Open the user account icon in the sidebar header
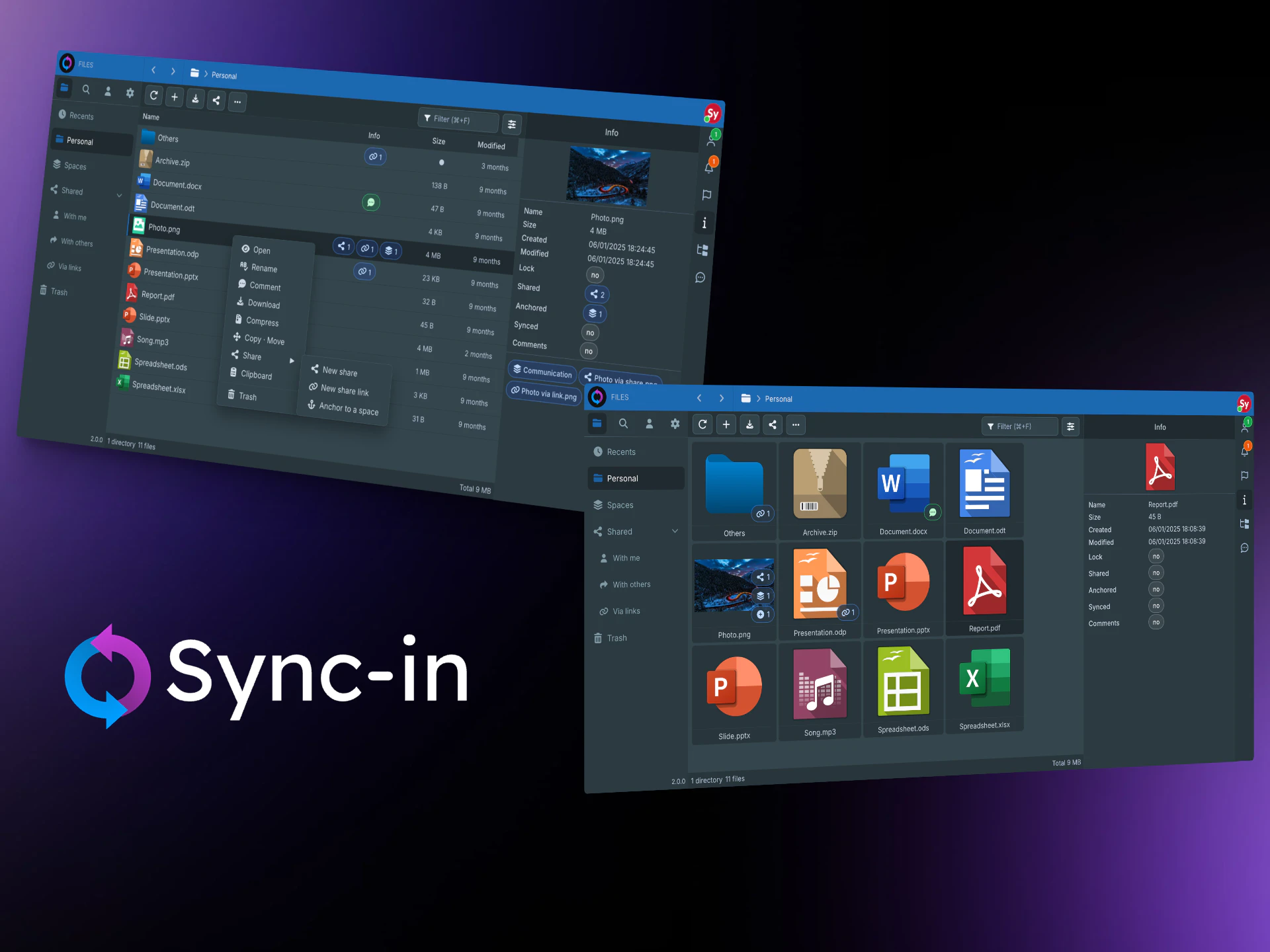This screenshot has width=1270, height=952. (x=650, y=424)
